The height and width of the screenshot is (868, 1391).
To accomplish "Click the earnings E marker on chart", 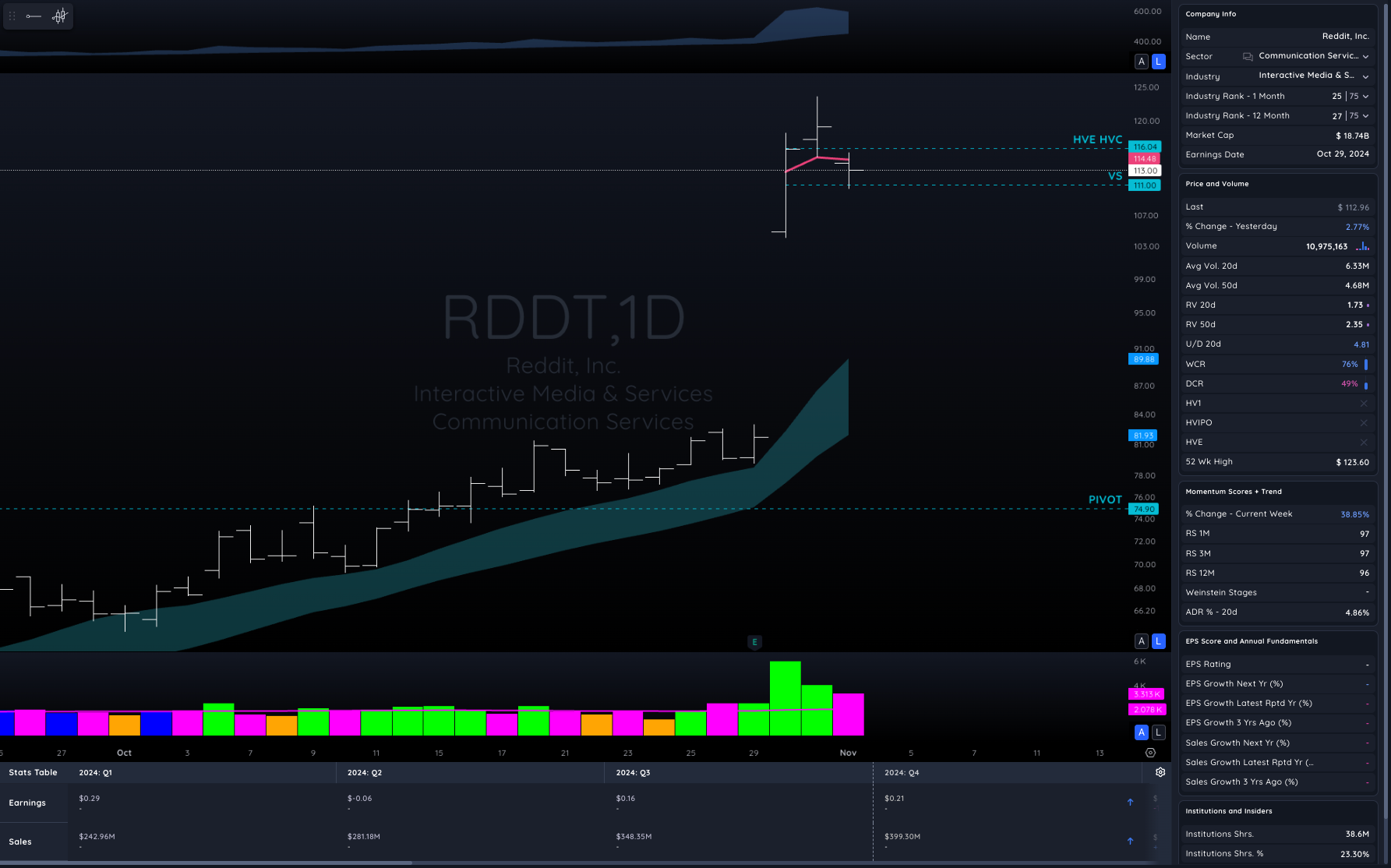I will pos(754,642).
